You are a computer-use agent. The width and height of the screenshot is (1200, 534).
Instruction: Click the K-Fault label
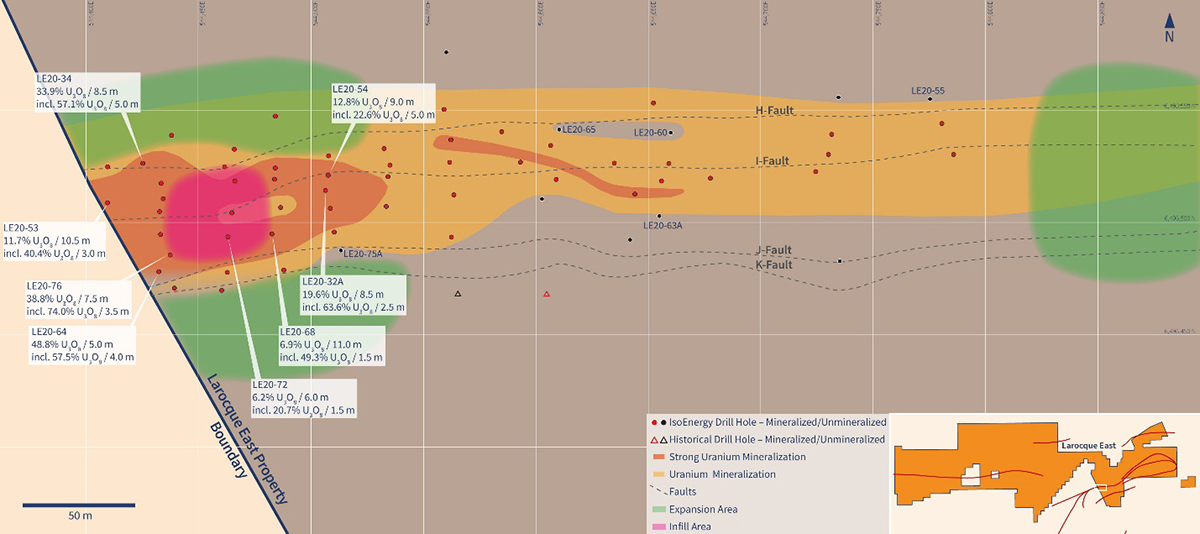(774, 265)
